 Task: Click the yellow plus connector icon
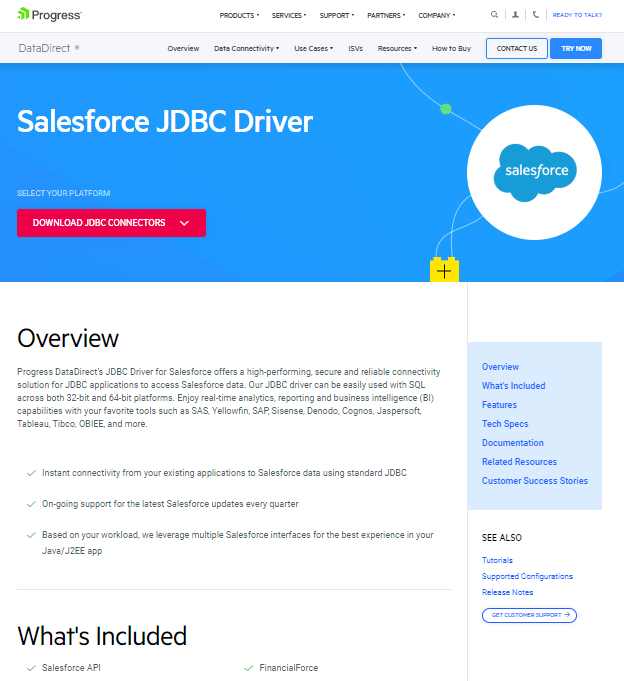point(444,270)
